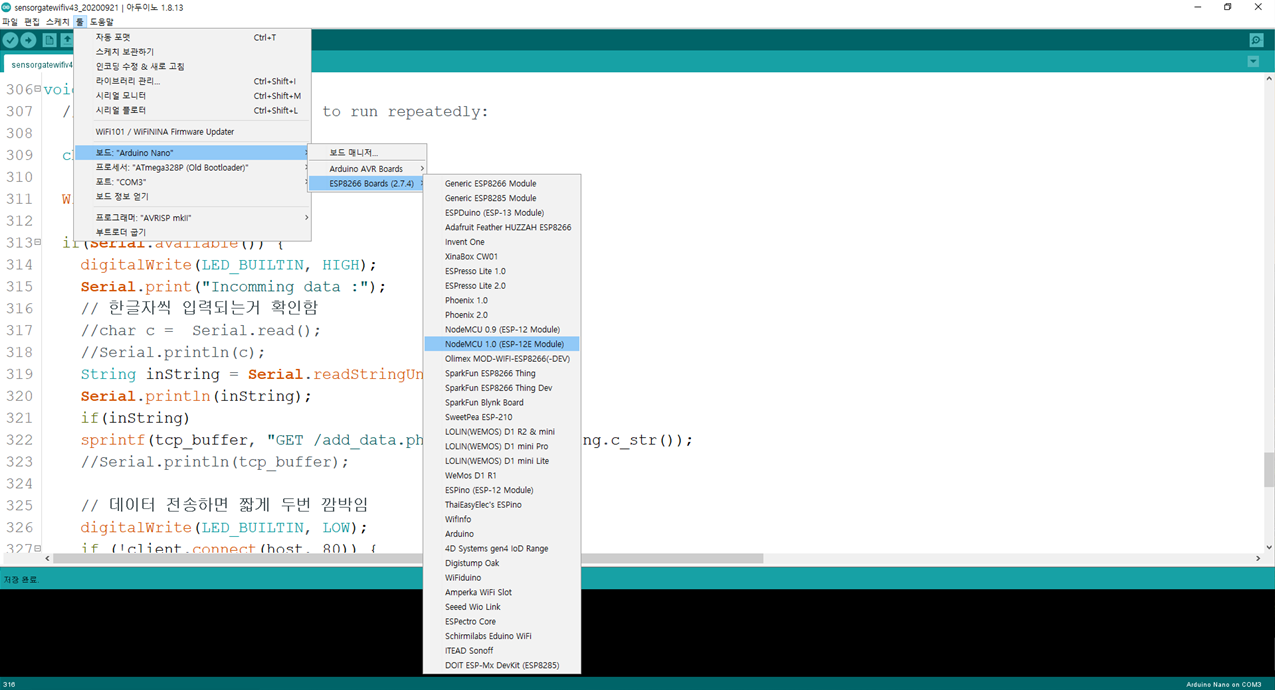The image size is (1275, 690).
Task: Expand ESP8266 Boards (2.7.4) submenu
Action: [367, 184]
